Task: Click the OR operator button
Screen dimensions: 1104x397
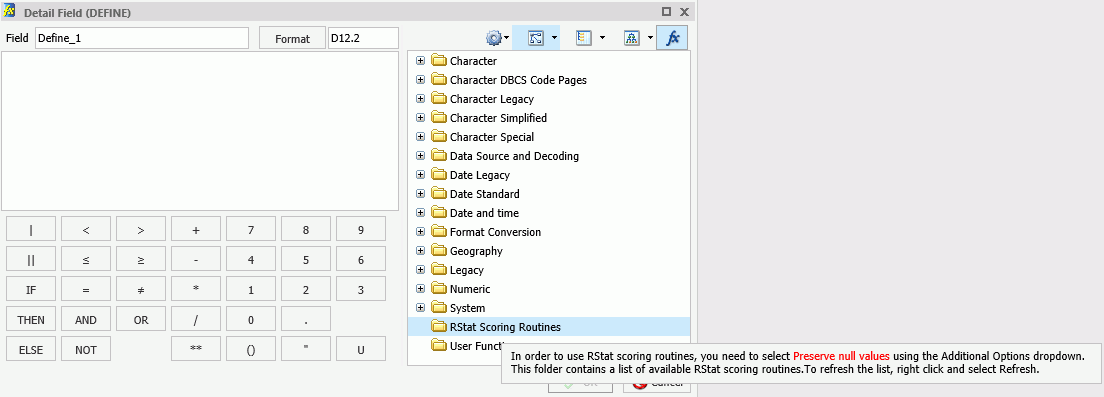Action: click(x=141, y=319)
